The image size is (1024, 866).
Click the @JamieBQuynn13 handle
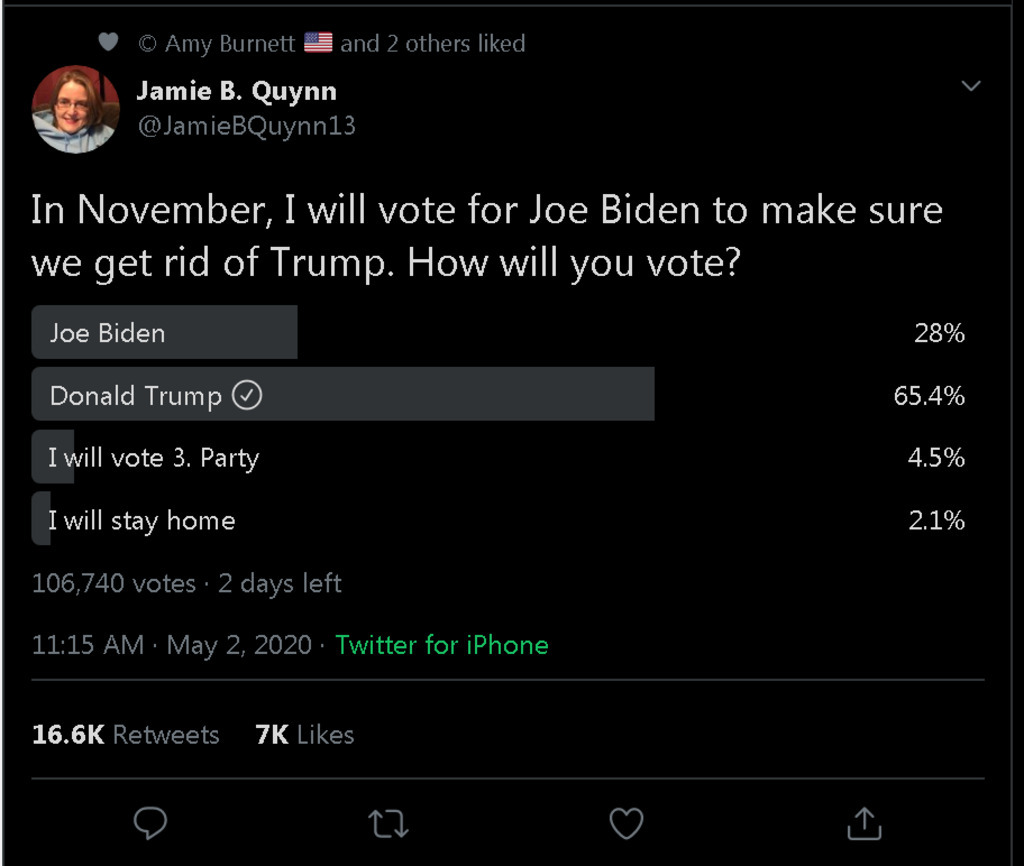click(x=246, y=127)
